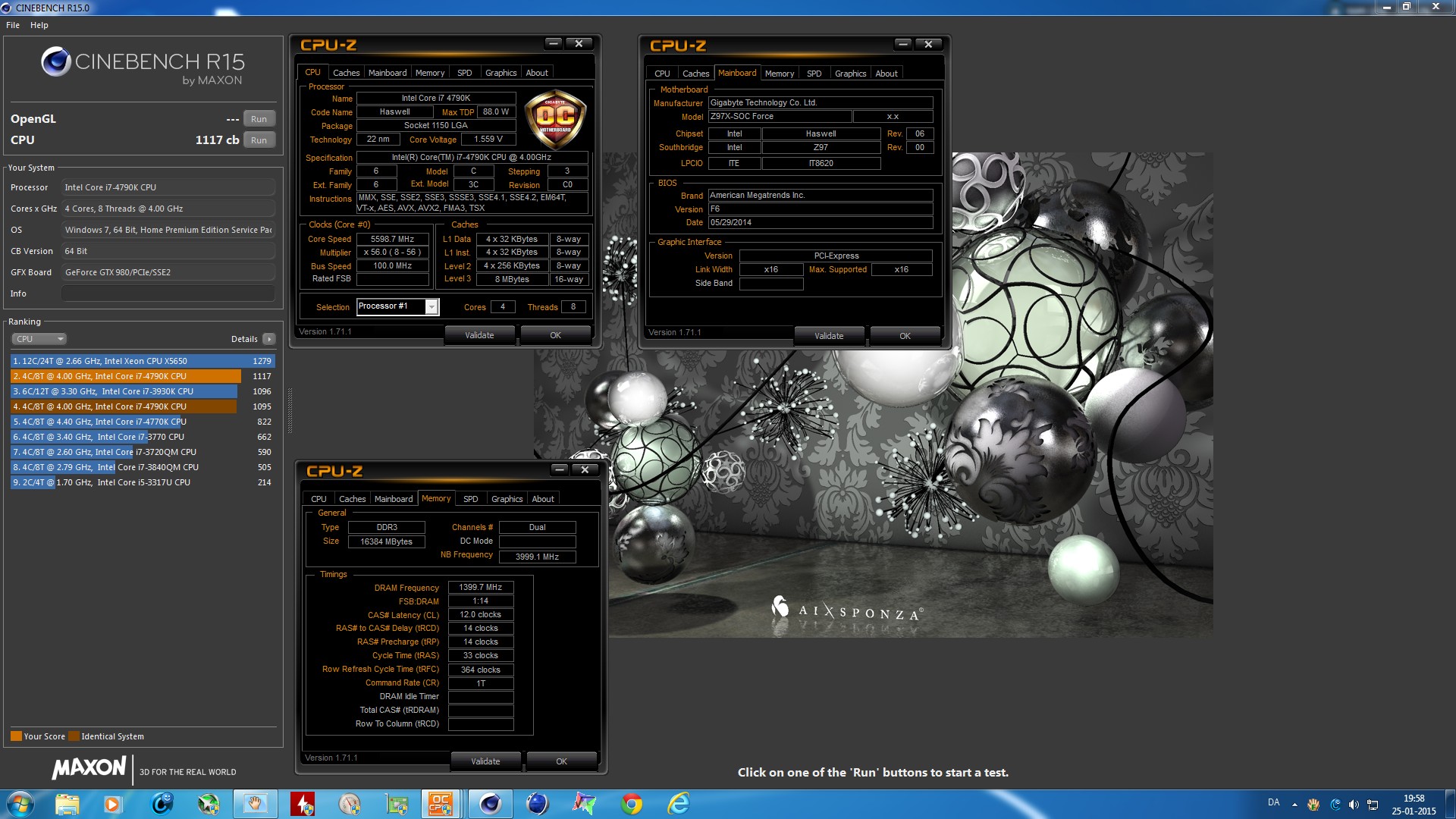Open tray blue smiley swirl icon
The height and width of the screenshot is (819, 1456).
point(1335,805)
